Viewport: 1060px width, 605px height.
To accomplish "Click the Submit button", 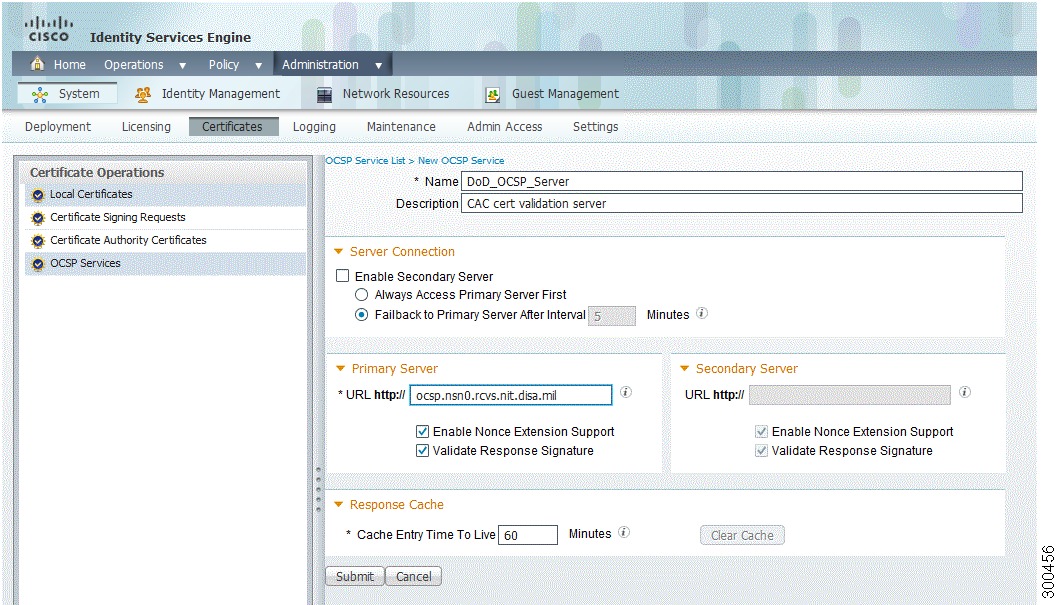I will pos(355,576).
